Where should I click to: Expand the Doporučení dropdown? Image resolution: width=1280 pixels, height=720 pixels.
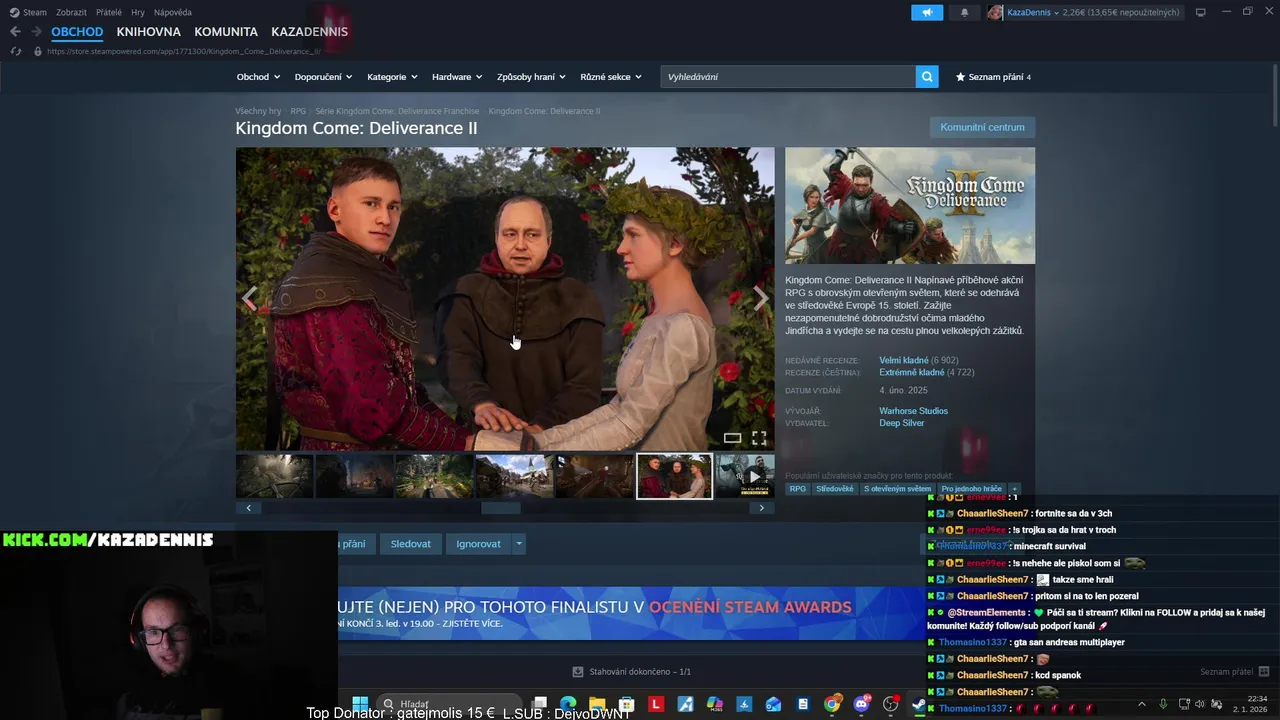323,77
